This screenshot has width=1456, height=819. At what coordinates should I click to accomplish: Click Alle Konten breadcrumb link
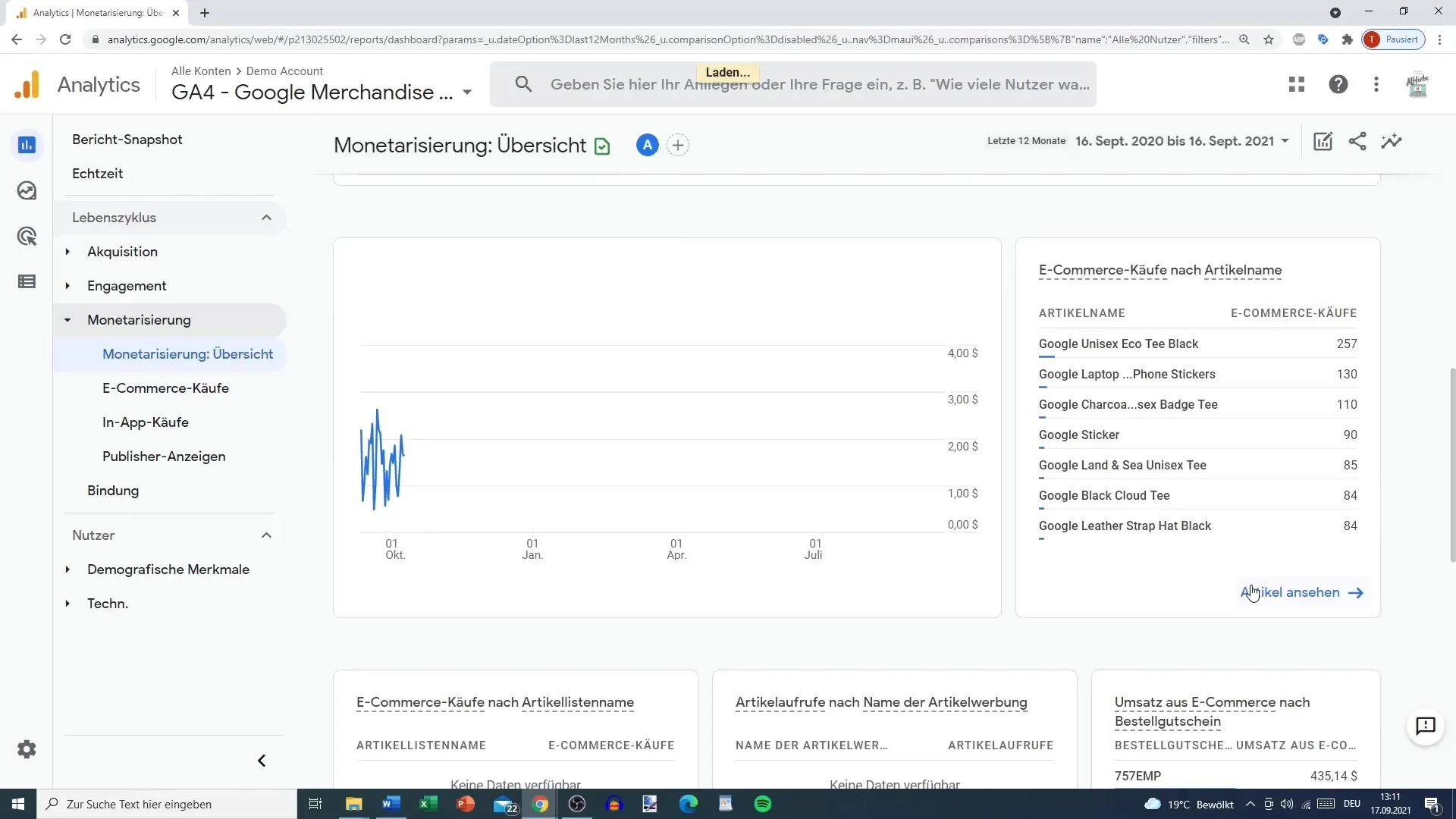[x=201, y=71]
